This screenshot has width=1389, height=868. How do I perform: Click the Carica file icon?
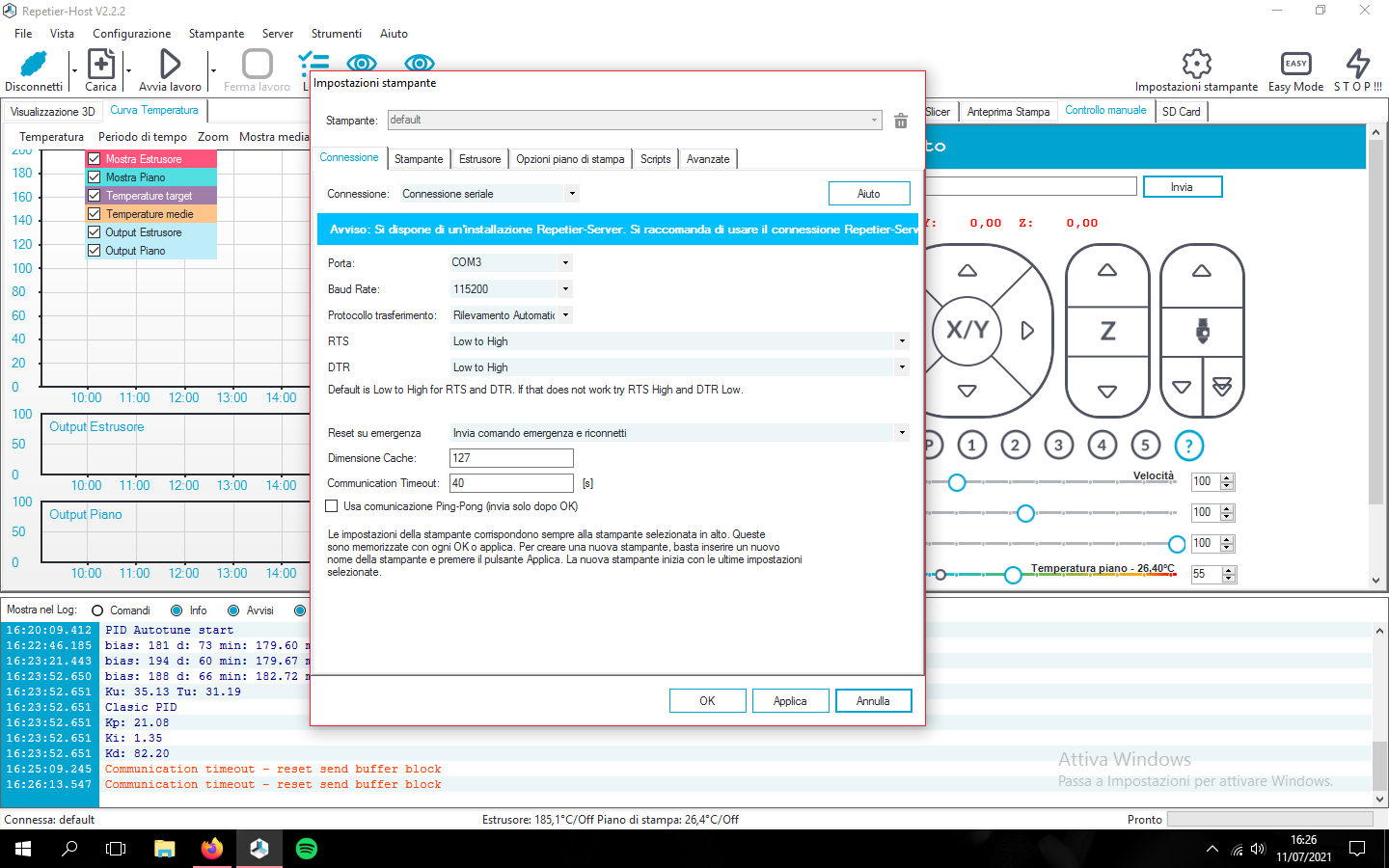(100, 64)
